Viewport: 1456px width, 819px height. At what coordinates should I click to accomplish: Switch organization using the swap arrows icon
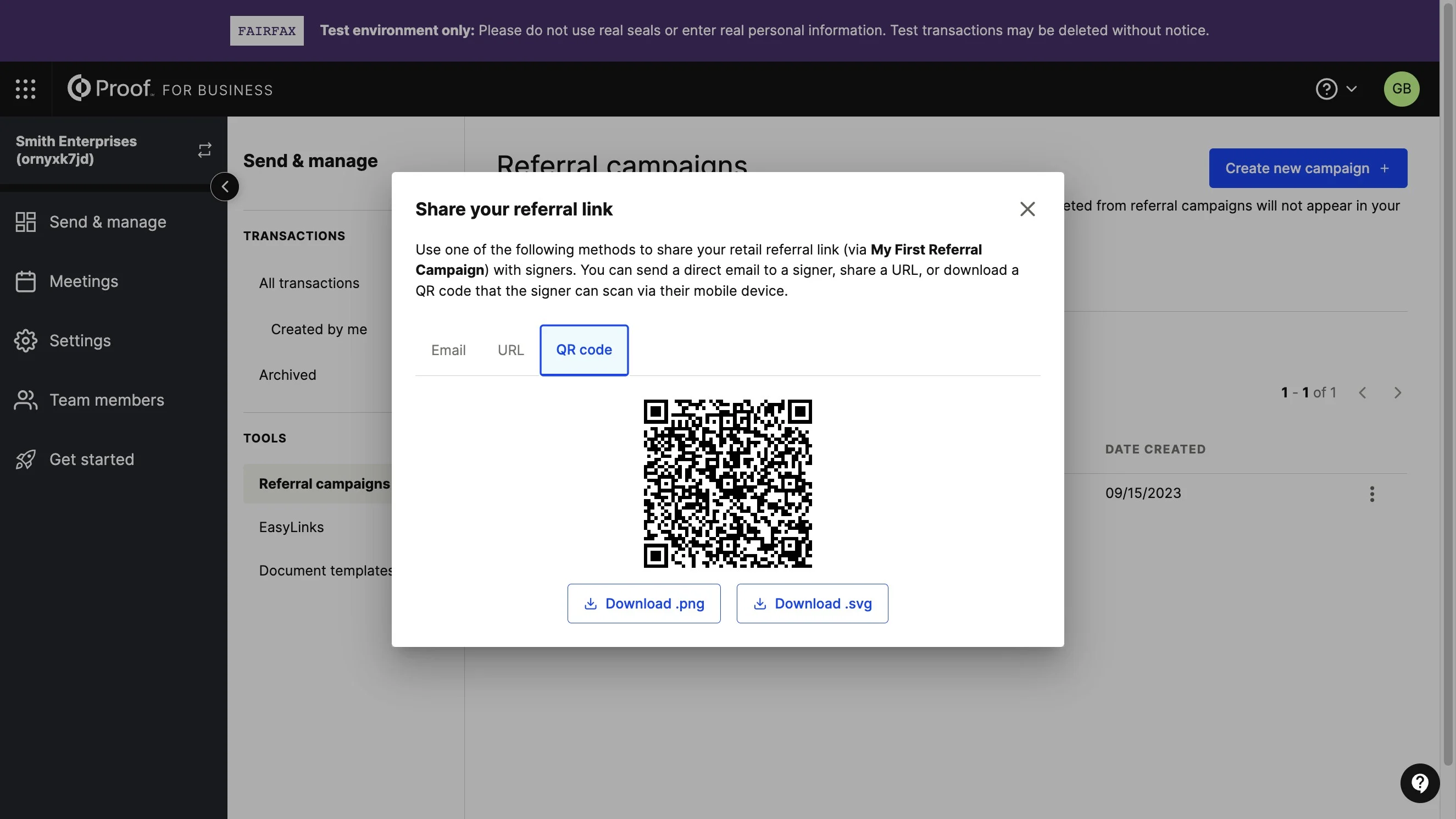point(204,150)
